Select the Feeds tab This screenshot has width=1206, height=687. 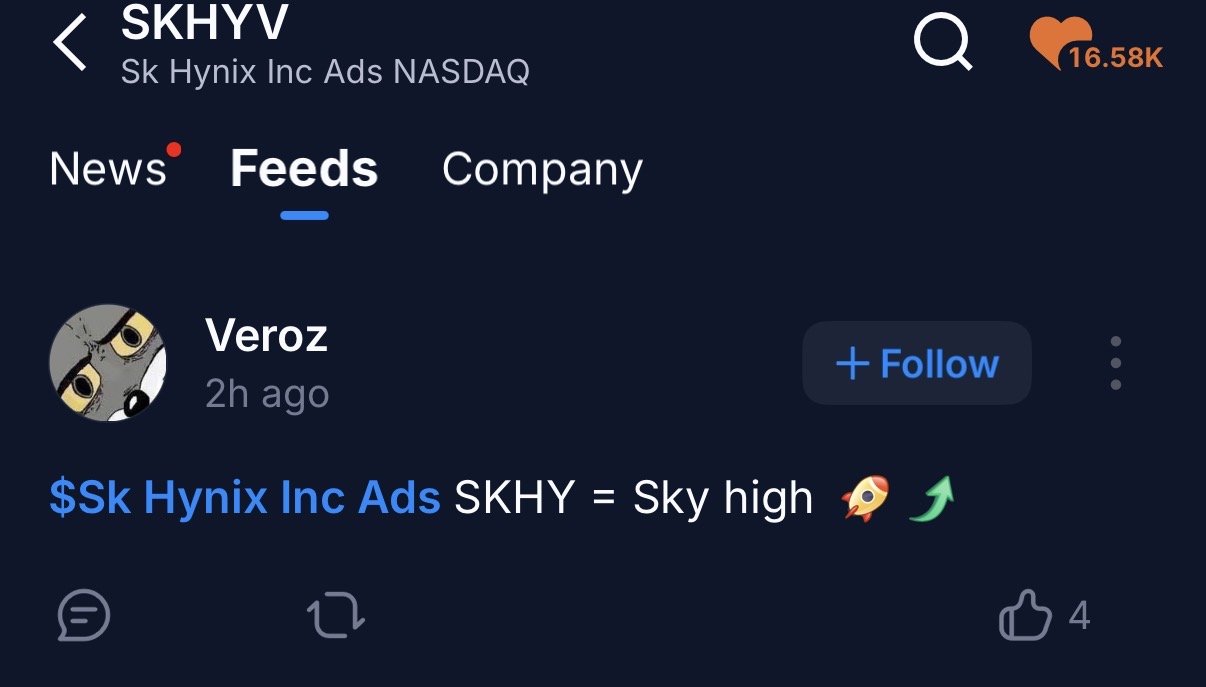(x=304, y=169)
